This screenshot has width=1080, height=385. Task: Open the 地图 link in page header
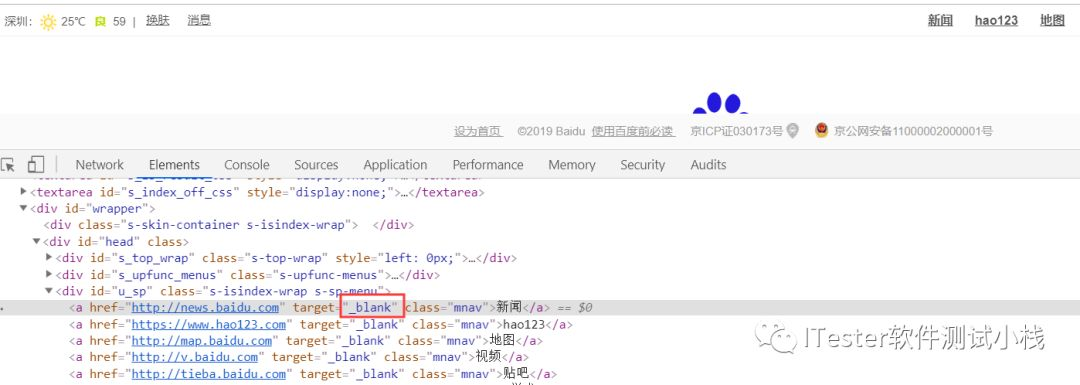point(1052,21)
